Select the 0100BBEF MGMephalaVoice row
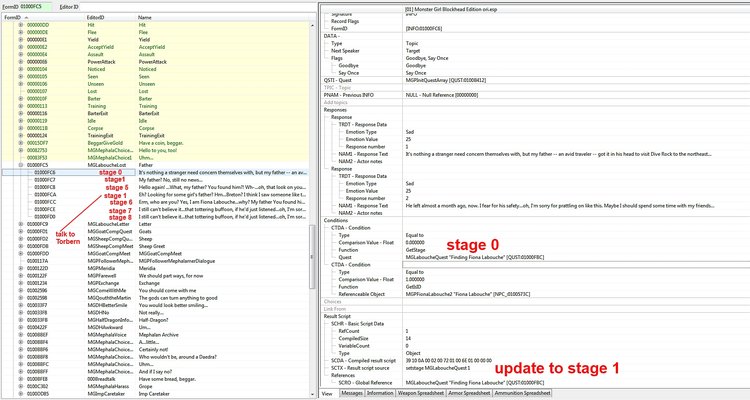The height and width of the screenshot is (400, 750). click(155, 335)
